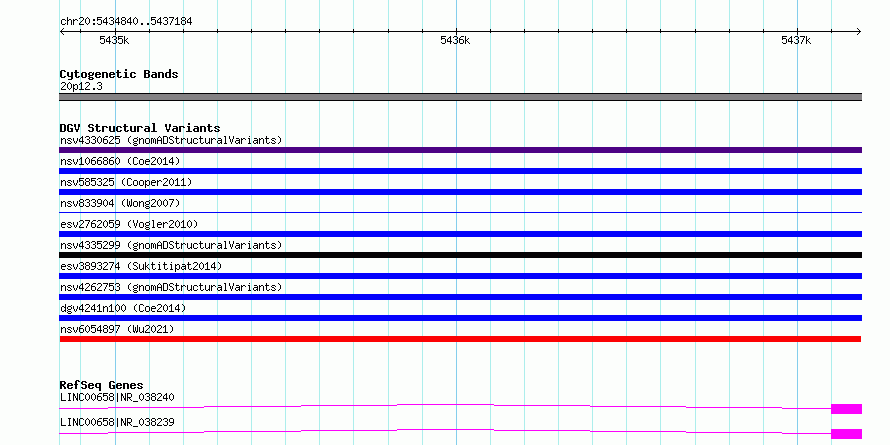Viewport: 890px width, 445px height.
Task: Open the nsv1066860 (Coe2014) label
Action: (120, 161)
